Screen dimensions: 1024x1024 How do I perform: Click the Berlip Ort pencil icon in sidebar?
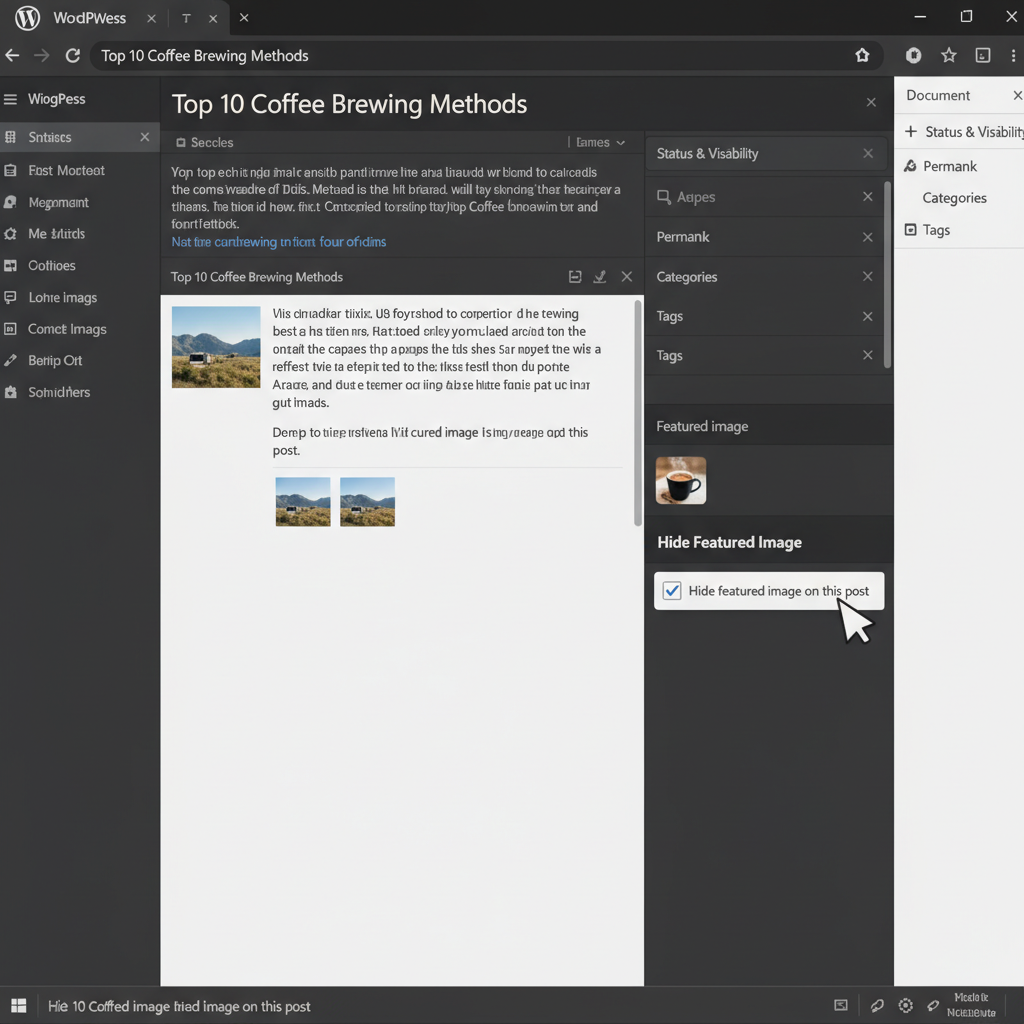pyautogui.click(x=11, y=360)
